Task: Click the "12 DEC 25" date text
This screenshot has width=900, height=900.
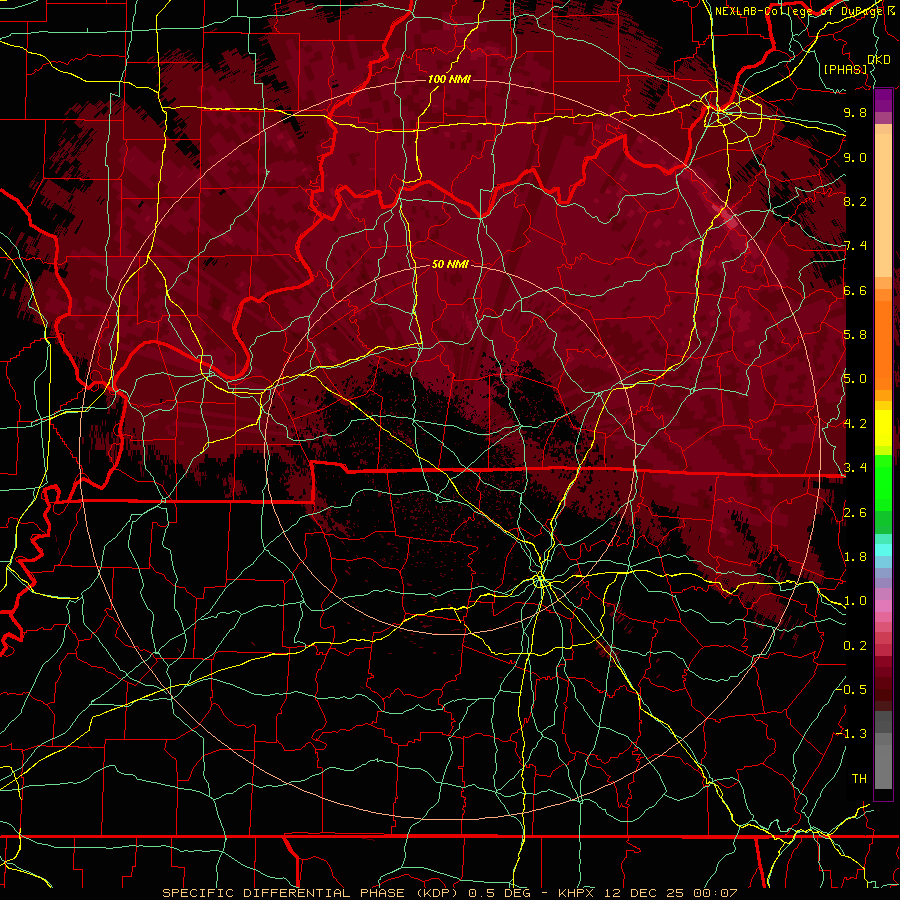Action: 645,893
